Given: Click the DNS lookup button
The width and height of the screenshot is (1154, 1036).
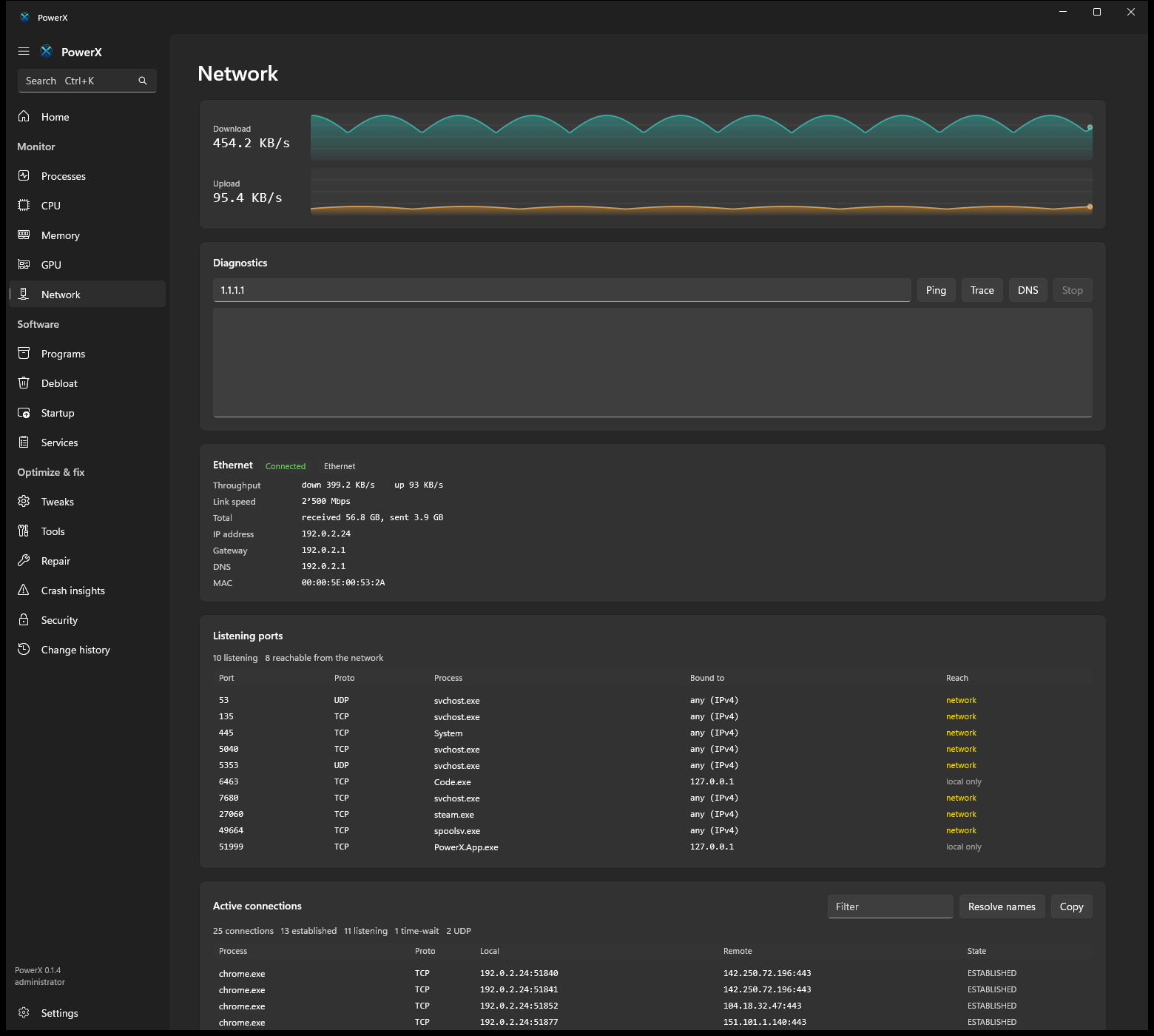Looking at the screenshot, I should click(1028, 290).
